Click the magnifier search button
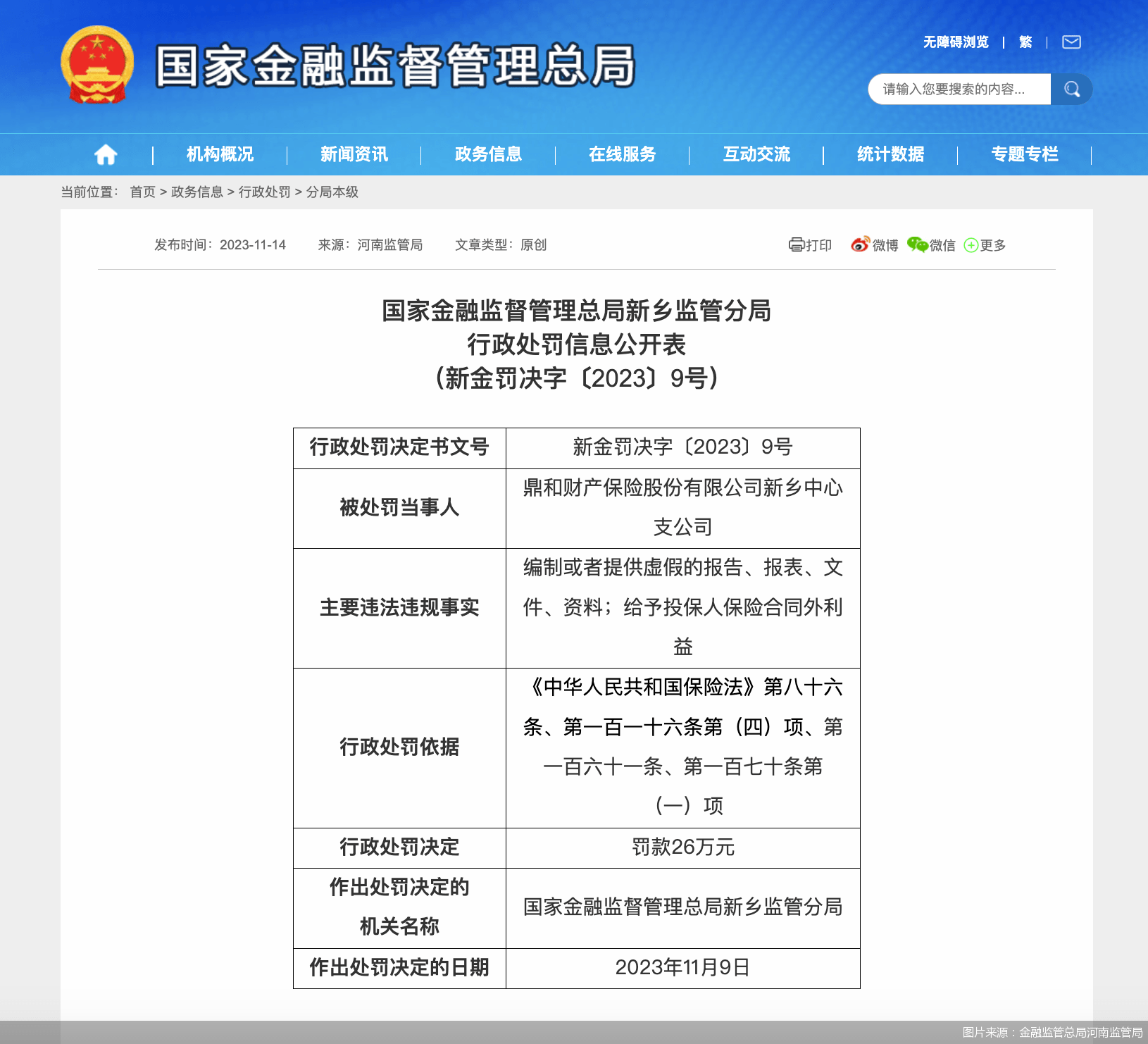Screen dimensions: 1148x1044 (1071, 89)
